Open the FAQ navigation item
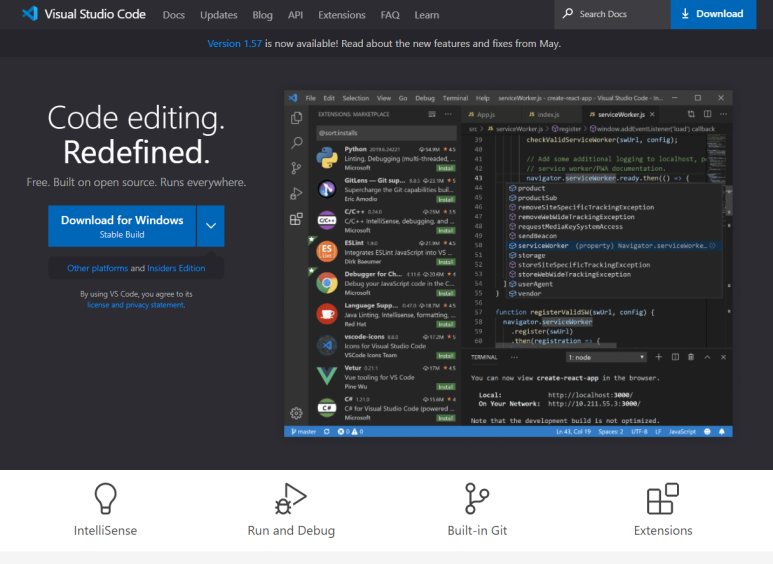This screenshot has height=564, width=773. tap(390, 15)
